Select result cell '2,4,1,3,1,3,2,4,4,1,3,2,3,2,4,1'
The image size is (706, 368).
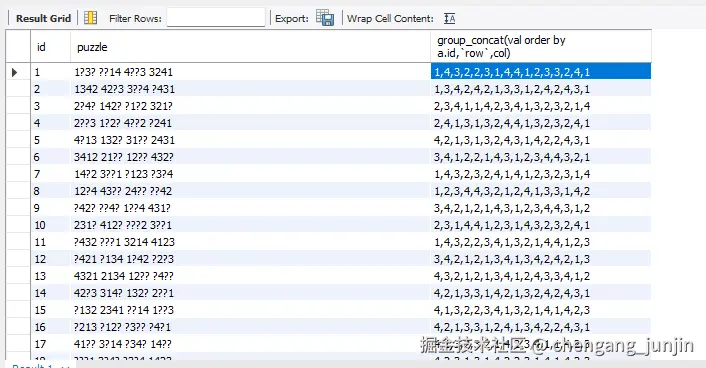point(541,123)
